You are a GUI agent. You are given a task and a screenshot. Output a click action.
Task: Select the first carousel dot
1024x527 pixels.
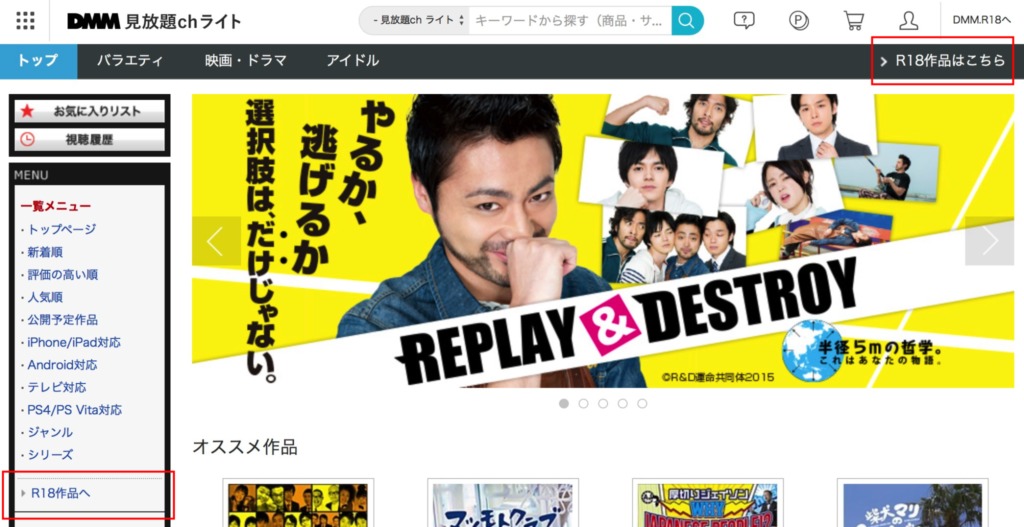pos(564,404)
